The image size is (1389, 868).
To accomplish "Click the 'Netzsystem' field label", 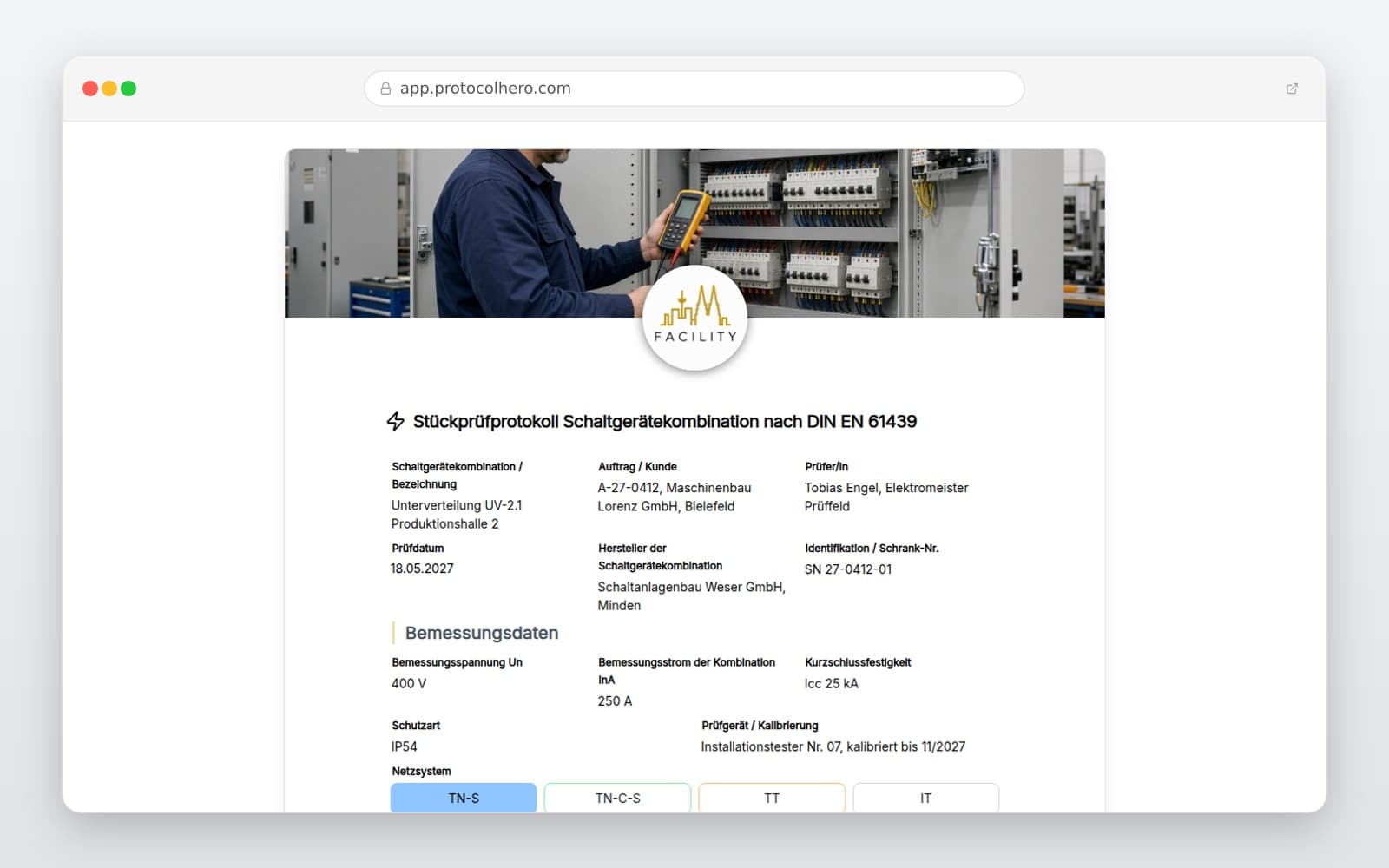I will pos(421,771).
